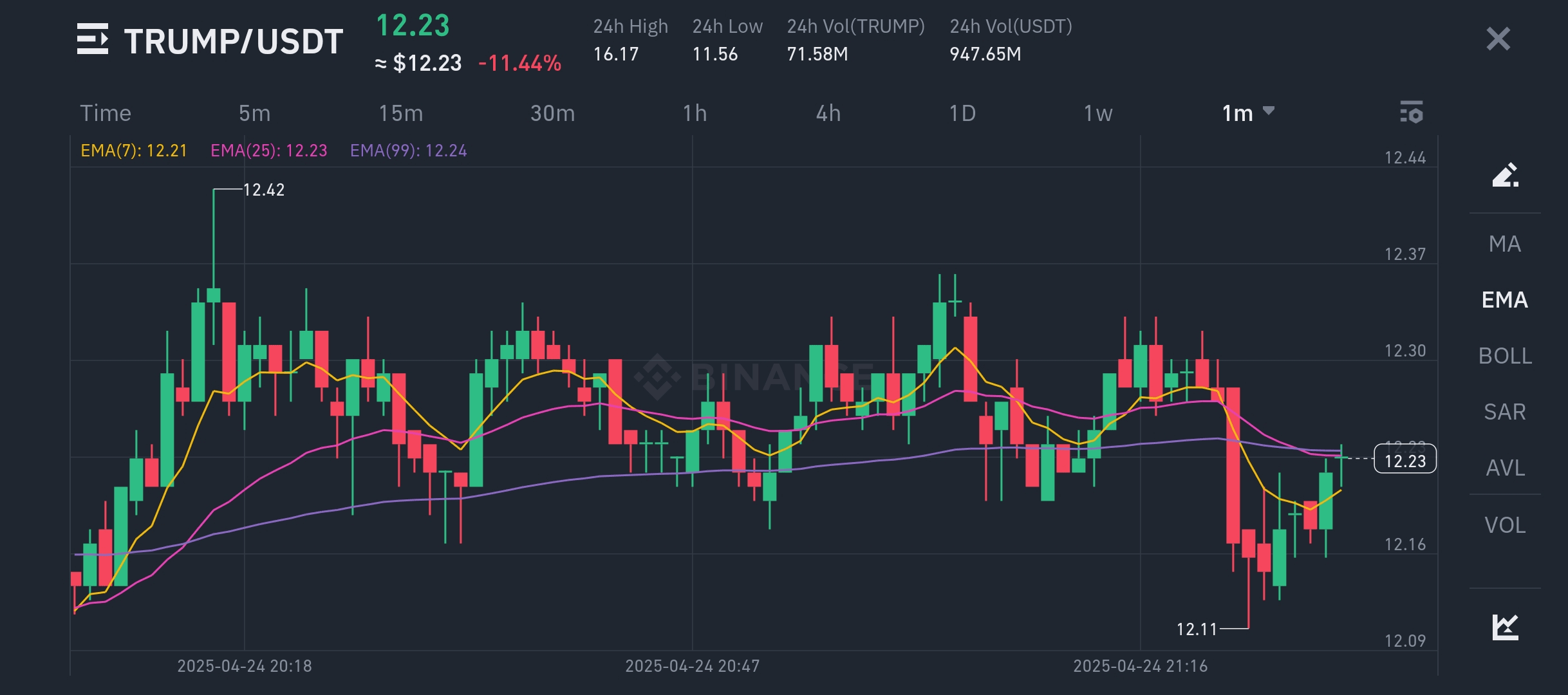This screenshot has height=695, width=1568.
Task: Open chart indicator settings icon
Action: (1411, 113)
